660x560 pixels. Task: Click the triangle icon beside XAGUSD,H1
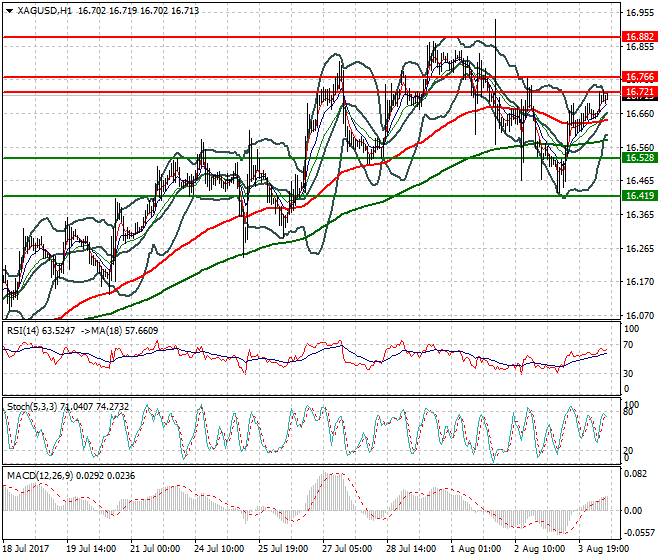[10, 11]
